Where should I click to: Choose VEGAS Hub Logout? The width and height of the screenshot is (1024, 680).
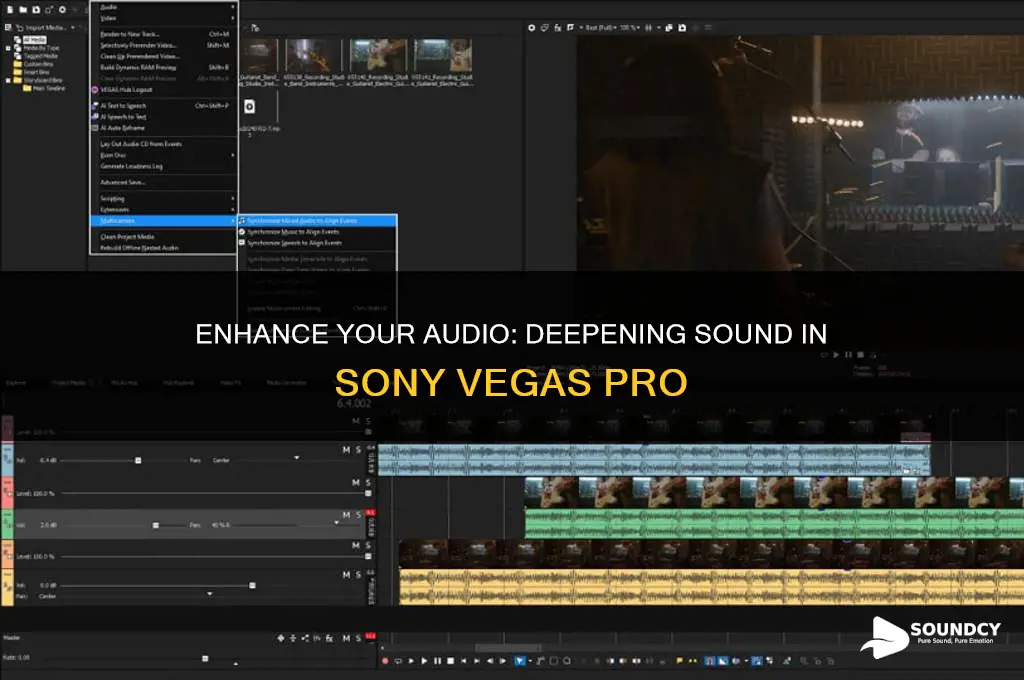[x=163, y=89]
